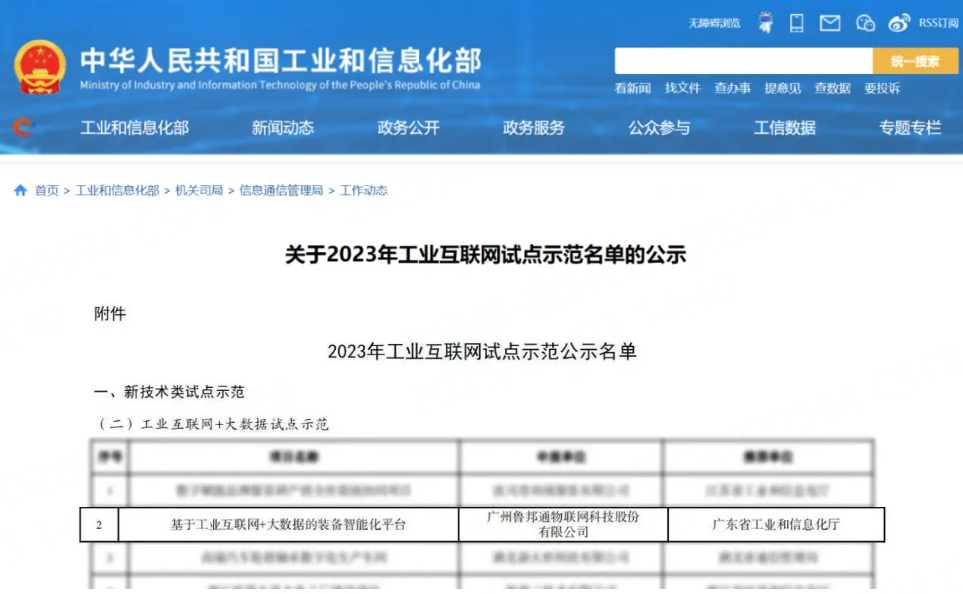
Task: Focus the site search input box
Action: point(743,61)
